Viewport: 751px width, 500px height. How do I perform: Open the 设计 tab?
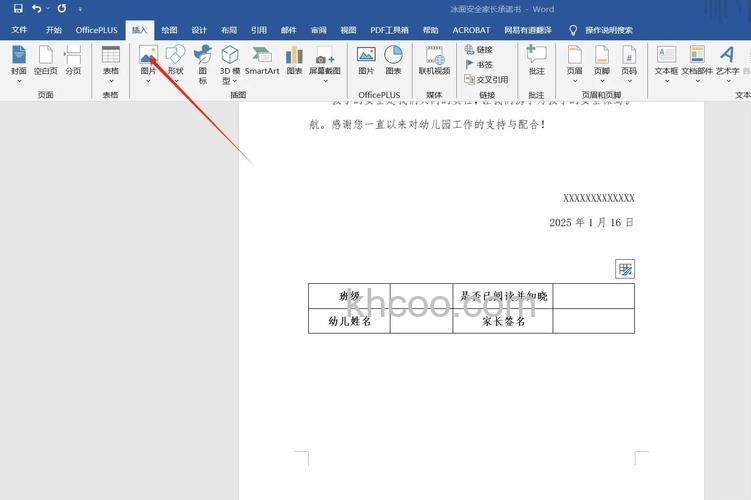click(x=199, y=30)
